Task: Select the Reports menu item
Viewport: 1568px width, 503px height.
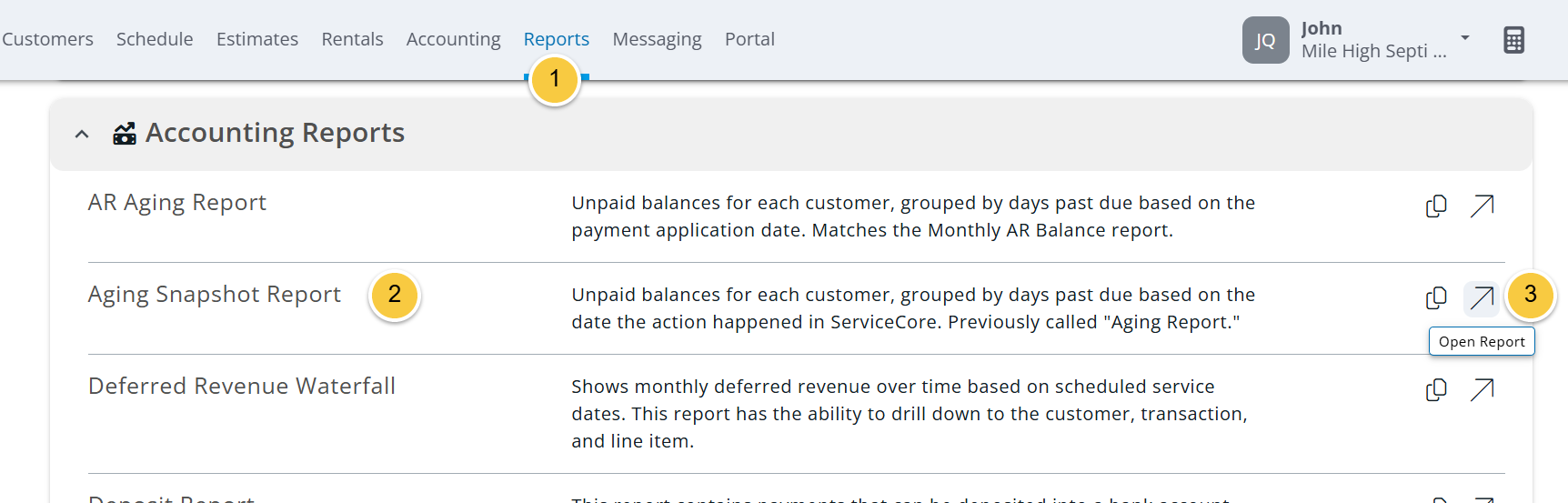Action: pos(556,39)
